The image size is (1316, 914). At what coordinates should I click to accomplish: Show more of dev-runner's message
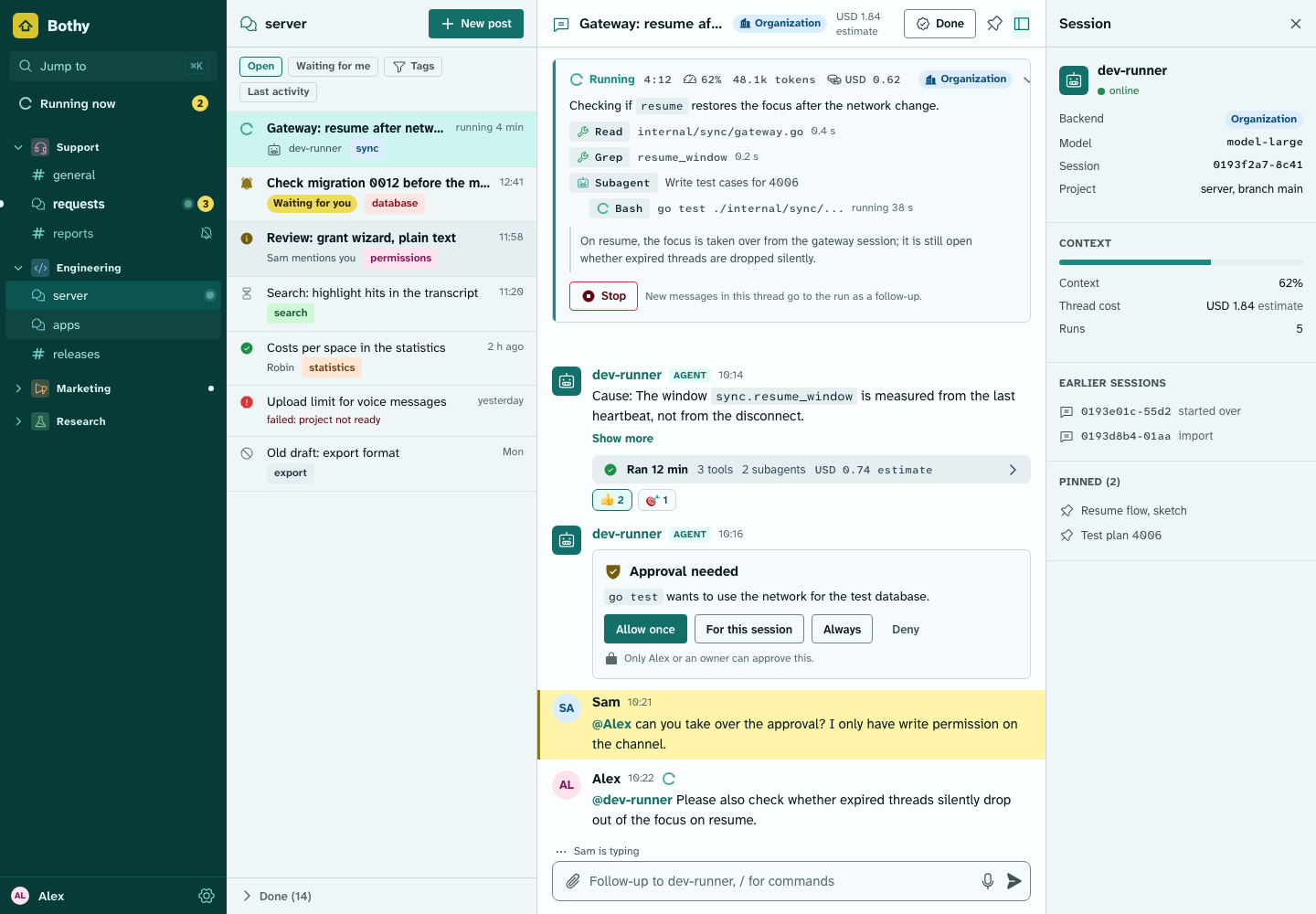click(x=622, y=439)
